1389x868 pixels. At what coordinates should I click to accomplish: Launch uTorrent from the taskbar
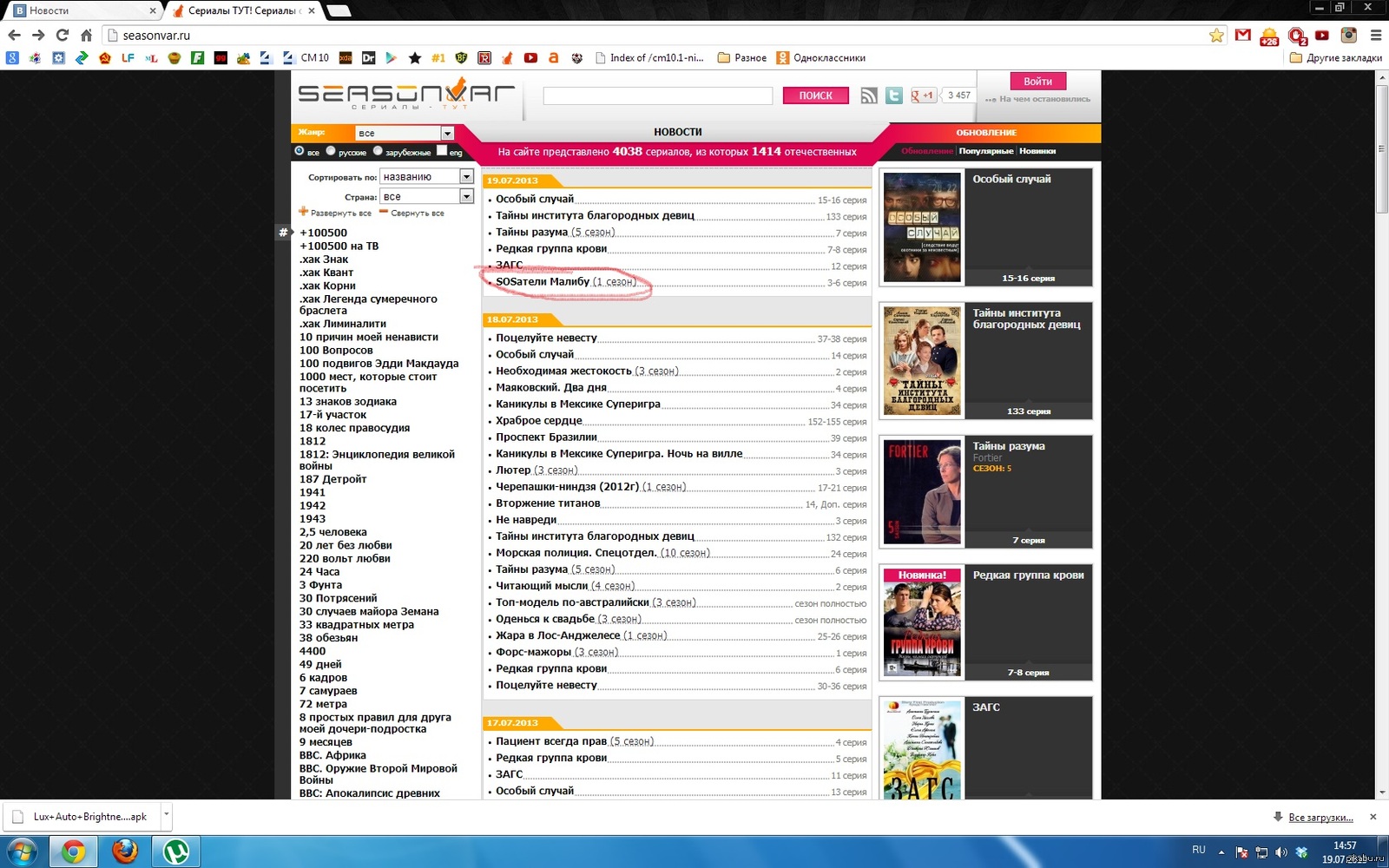(176, 852)
